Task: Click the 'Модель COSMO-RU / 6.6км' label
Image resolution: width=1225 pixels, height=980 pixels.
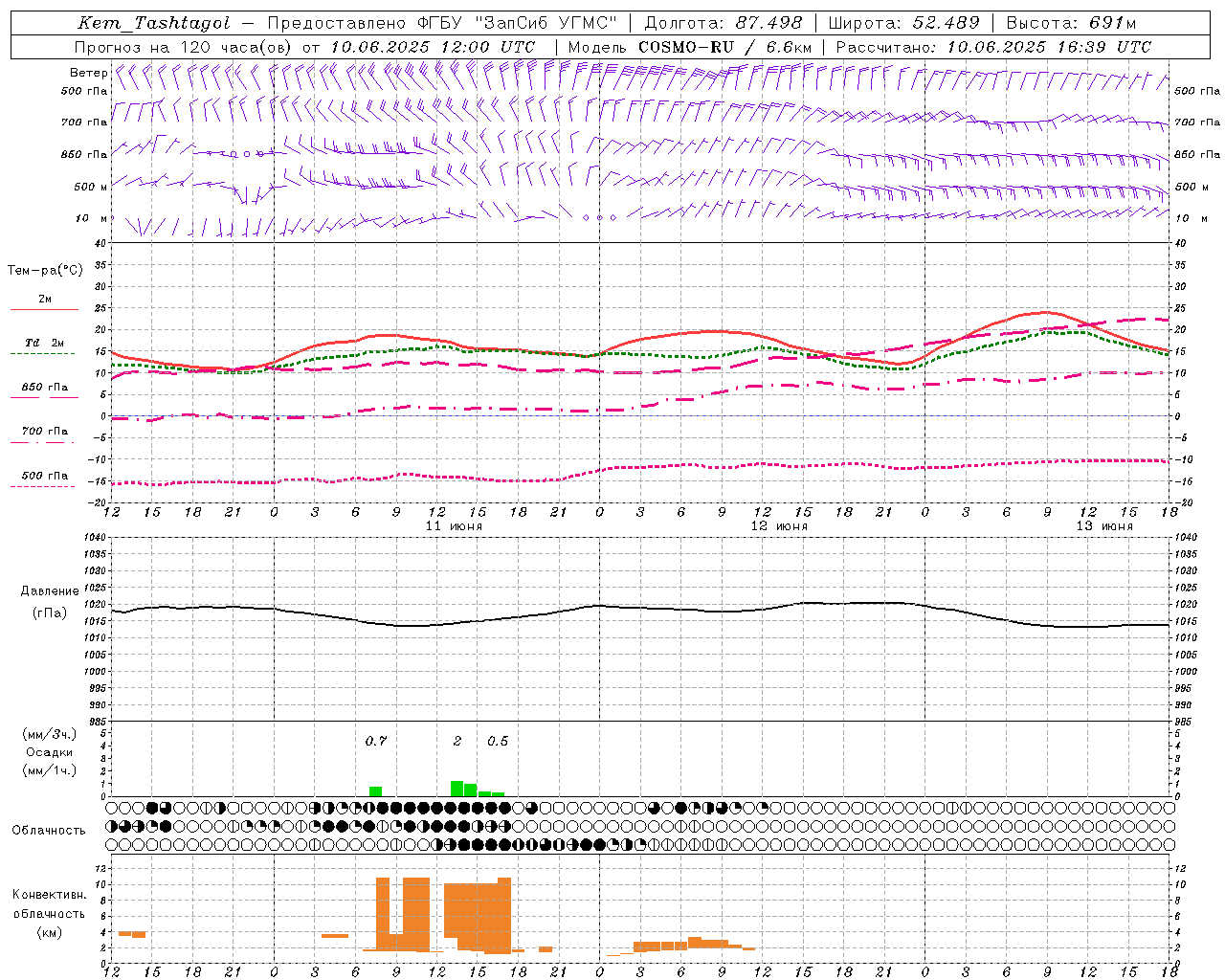Action: [x=690, y=47]
